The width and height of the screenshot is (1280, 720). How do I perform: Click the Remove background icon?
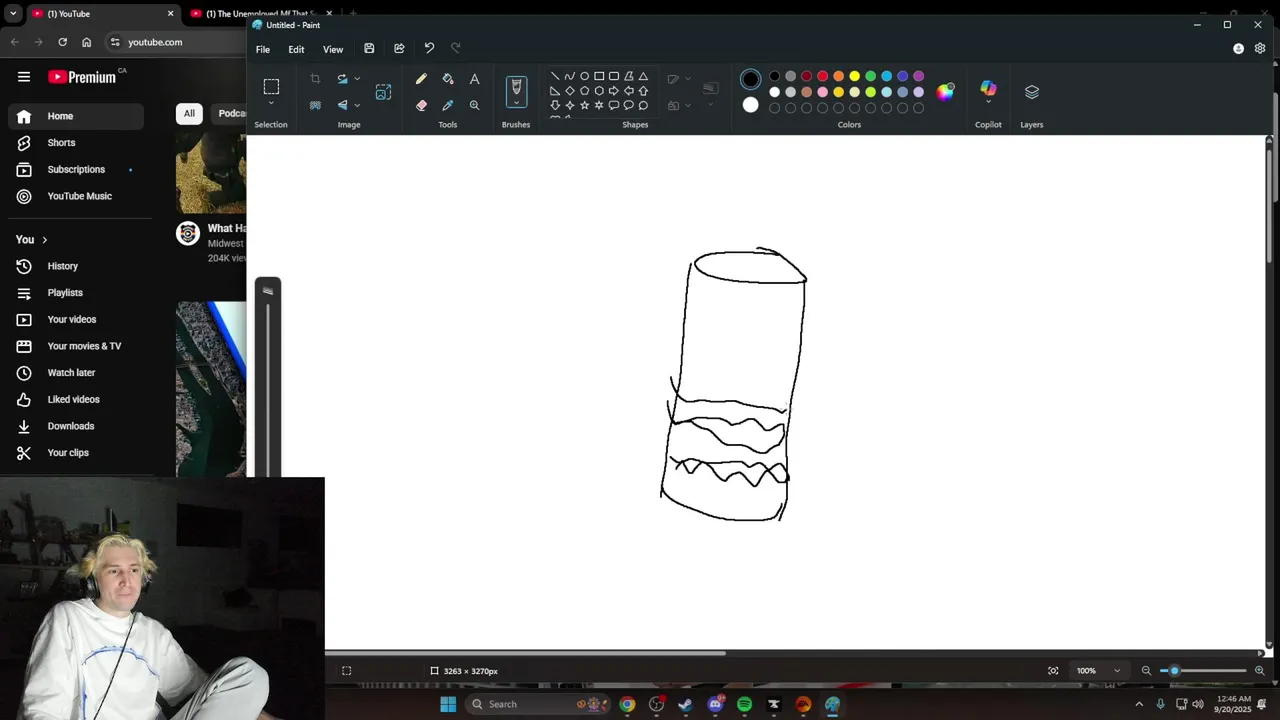point(315,105)
